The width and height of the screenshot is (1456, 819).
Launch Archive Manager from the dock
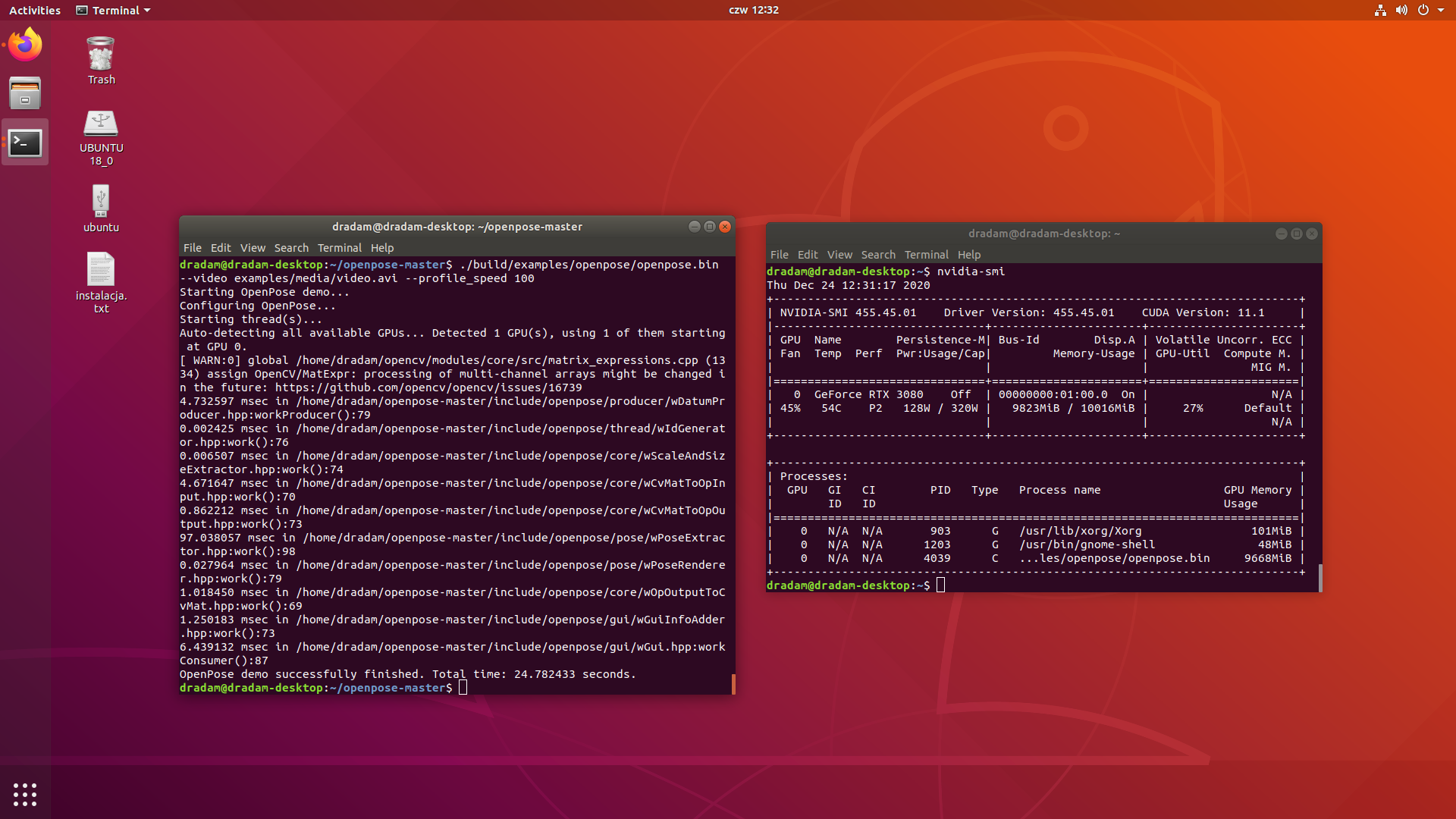[24, 93]
